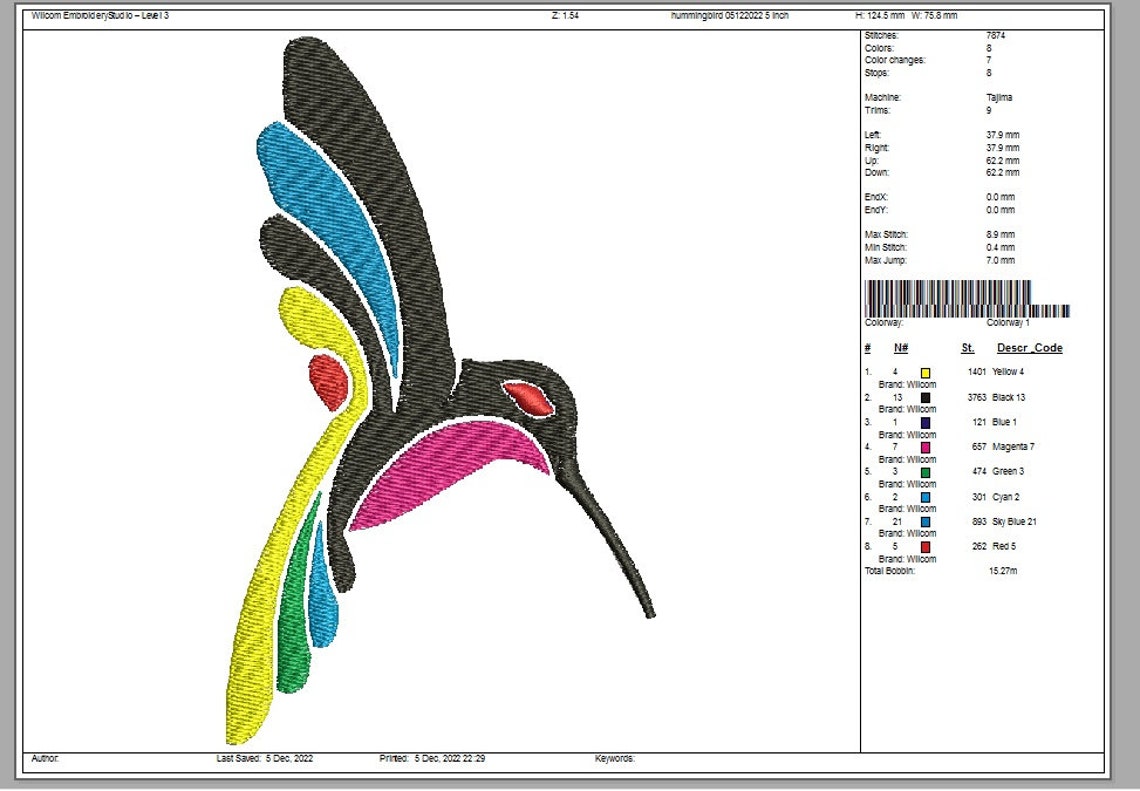Click the Colorway 1 label
Image resolution: width=1140 pixels, height=791 pixels.
pyautogui.click(x=1010, y=322)
